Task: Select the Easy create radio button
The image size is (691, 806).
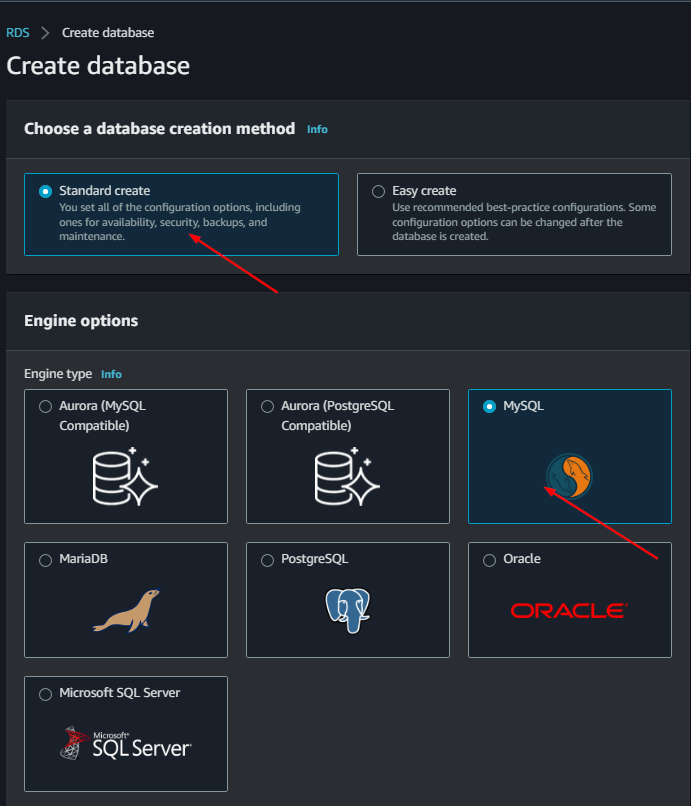Action: [x=378, y=191]
